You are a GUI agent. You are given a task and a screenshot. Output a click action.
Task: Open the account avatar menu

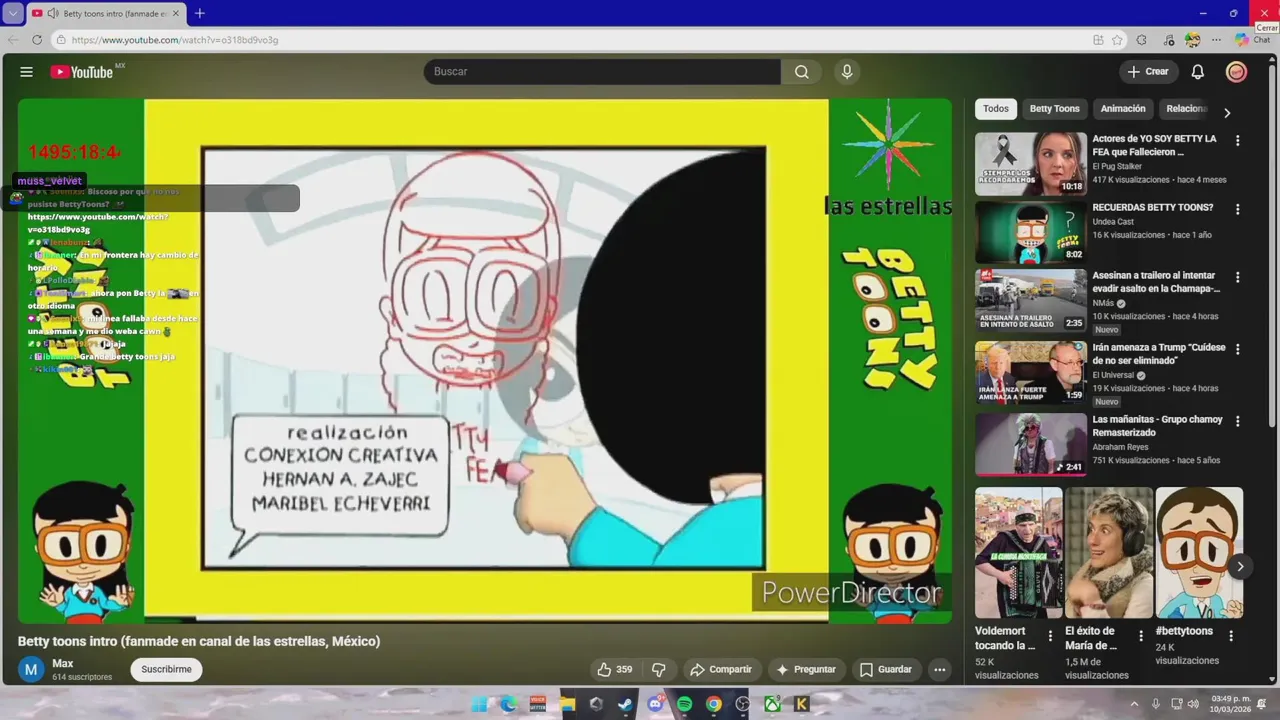tap(1237, 72)
